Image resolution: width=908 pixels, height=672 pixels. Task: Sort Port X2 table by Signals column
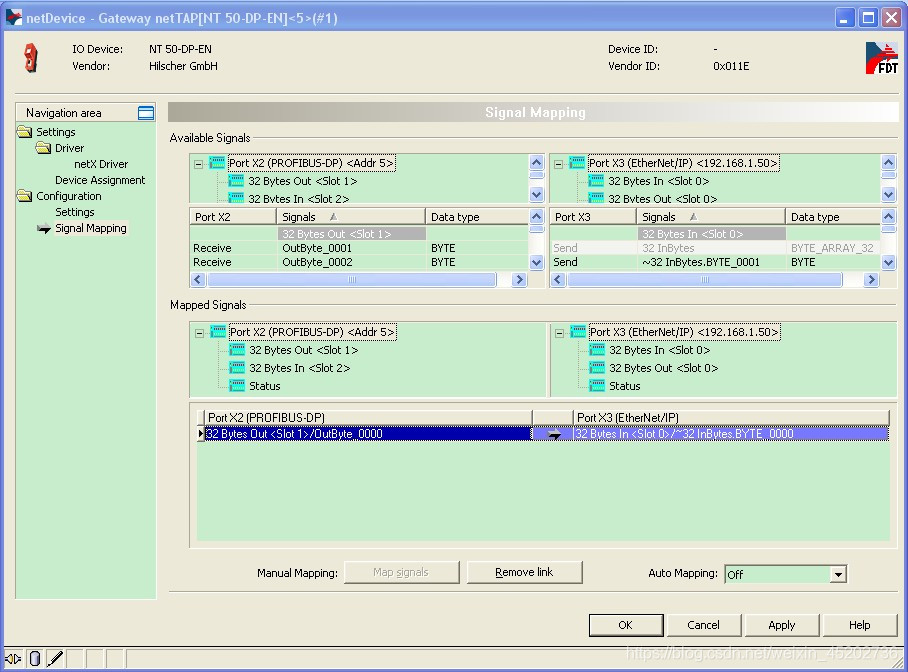[x=351, y=217]
